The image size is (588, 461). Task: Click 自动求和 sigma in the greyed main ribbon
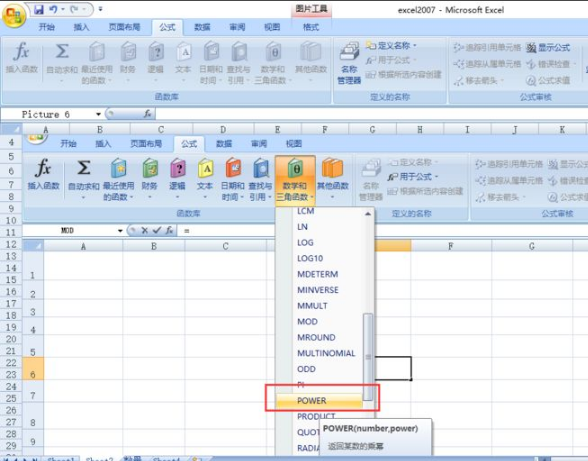[x=62, y=62]
